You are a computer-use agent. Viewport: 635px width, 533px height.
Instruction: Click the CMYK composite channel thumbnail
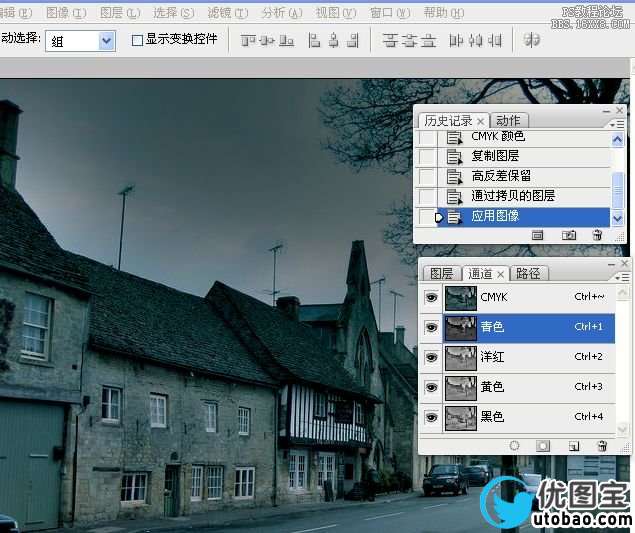[461, 297]
